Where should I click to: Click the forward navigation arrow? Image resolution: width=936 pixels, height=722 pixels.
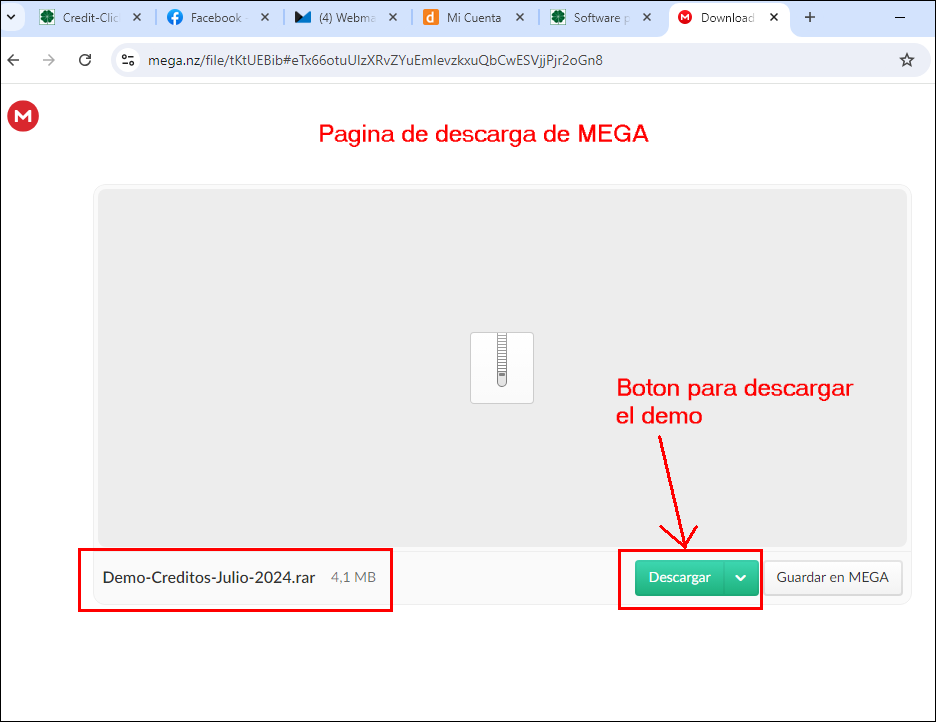[x=49, y=60]
